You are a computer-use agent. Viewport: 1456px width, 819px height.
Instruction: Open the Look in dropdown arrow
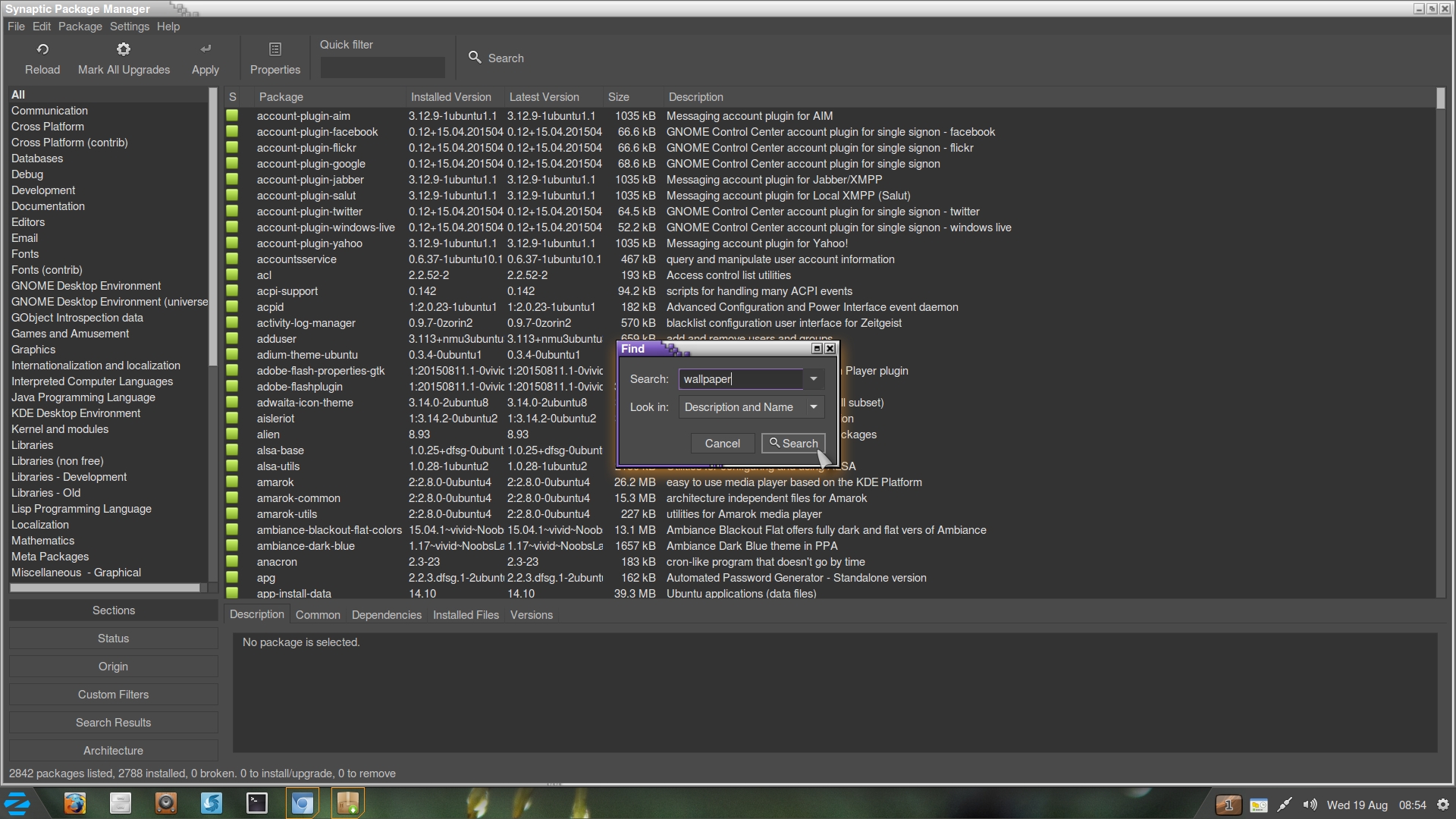click(x=814, y=407)
